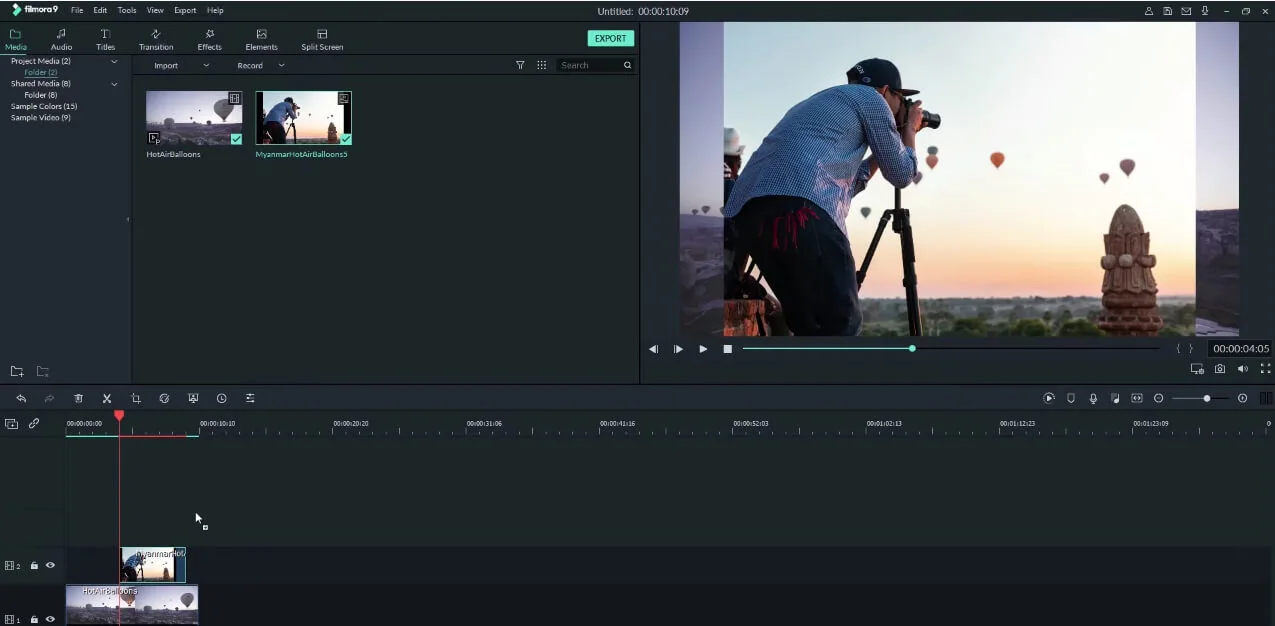Stop the preview playback
The height and width of the screenshot is (626, 1275).
728,349
